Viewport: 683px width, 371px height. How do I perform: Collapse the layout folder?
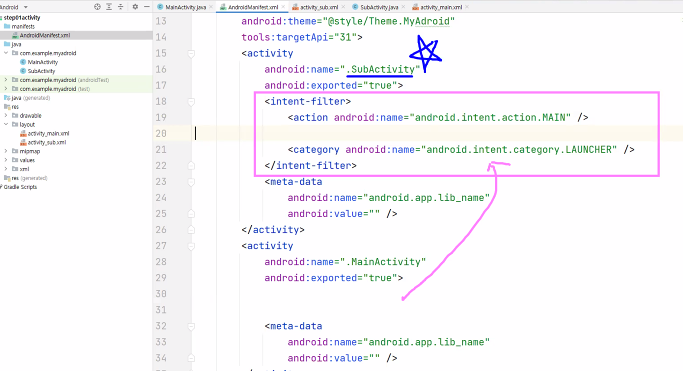[6, 125]
